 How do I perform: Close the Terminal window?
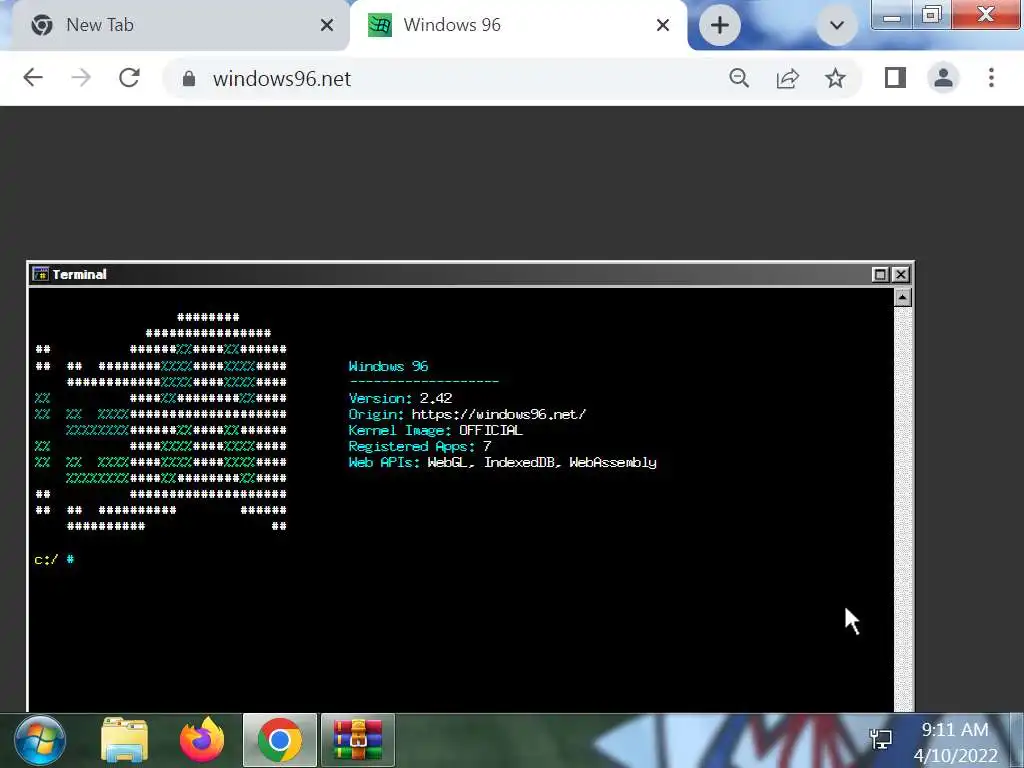click(901, 274)
